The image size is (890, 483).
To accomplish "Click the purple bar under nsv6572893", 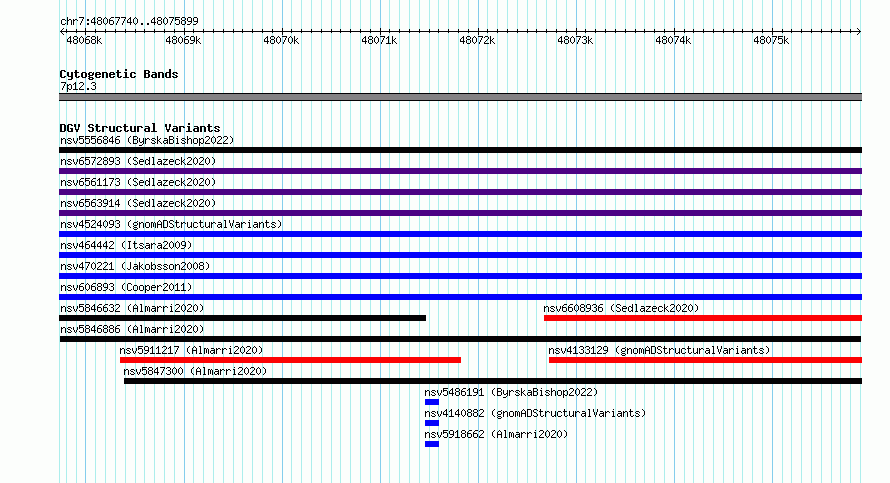I will (x=460, y=171).
